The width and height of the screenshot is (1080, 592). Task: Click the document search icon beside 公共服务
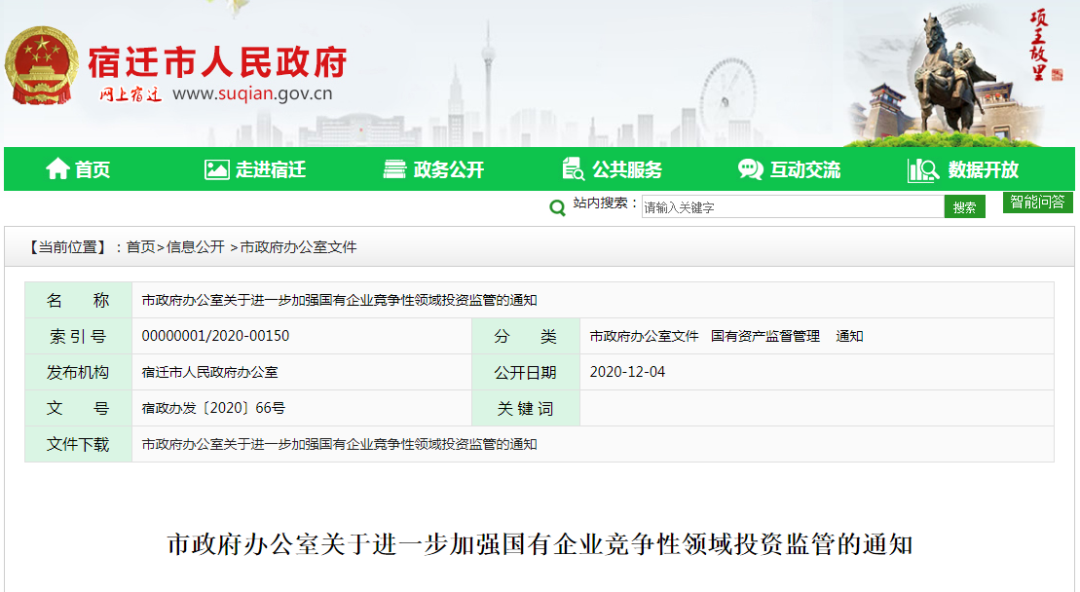coord(573,169)
